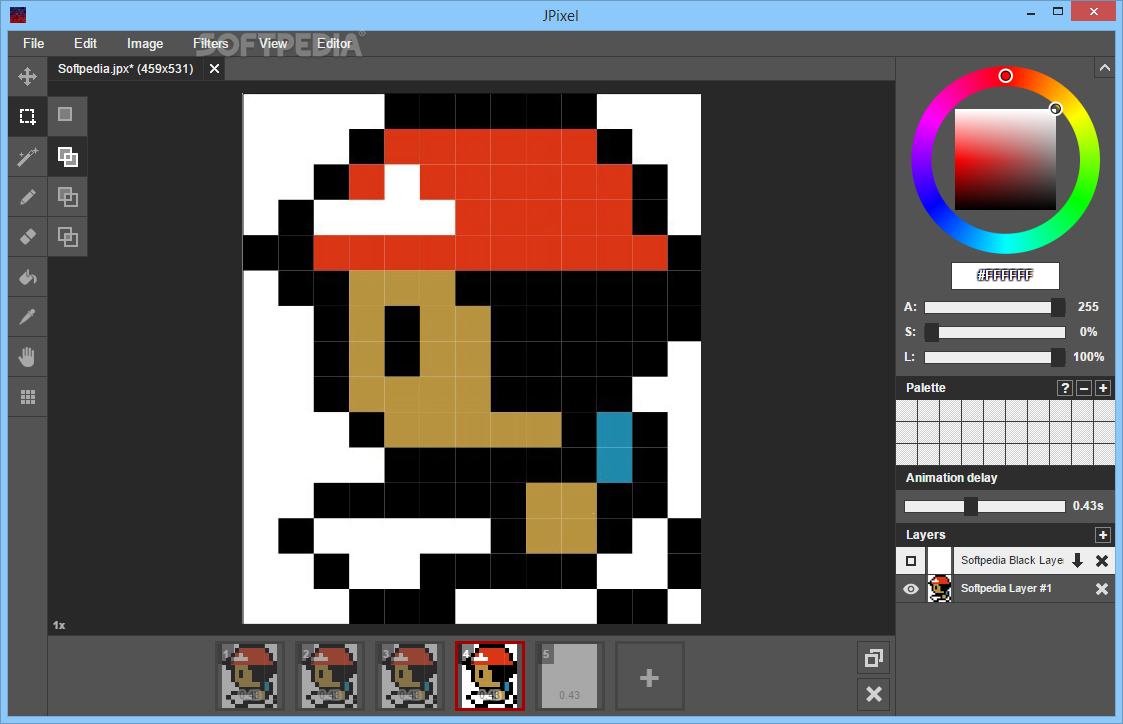The height and width of the screenshot is (724, 1123).
Task: Click first empty palette cell
Action: [907, 411]
